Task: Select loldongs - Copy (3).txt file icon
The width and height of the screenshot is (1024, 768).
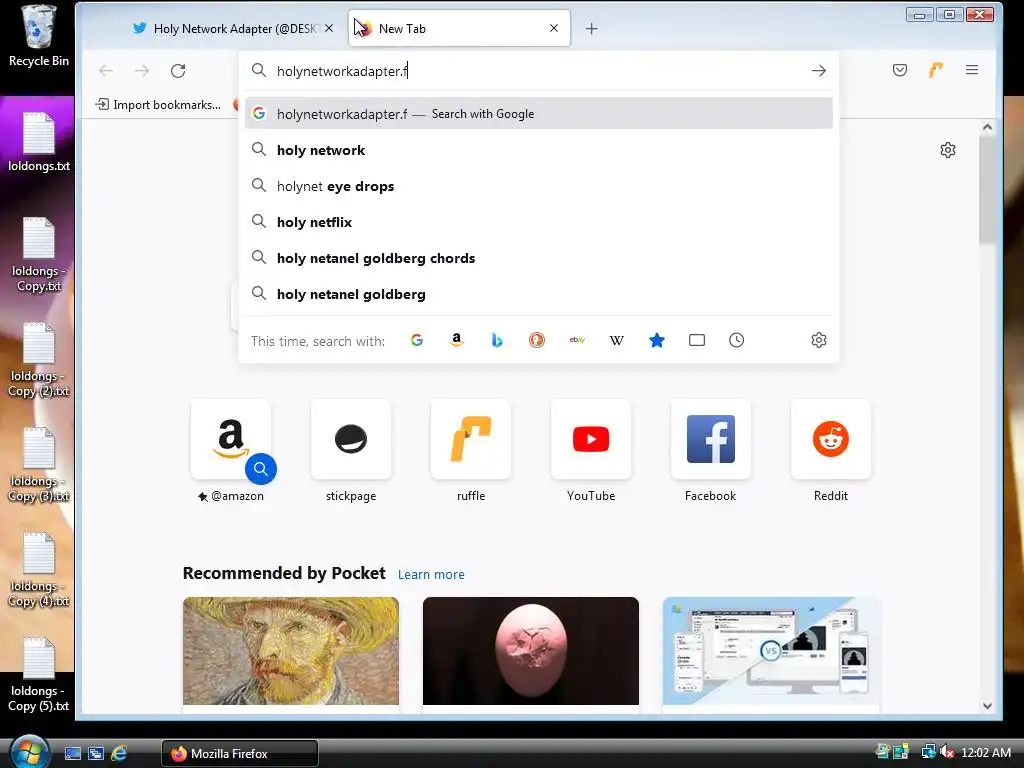Action: click(x=39, y=465)
